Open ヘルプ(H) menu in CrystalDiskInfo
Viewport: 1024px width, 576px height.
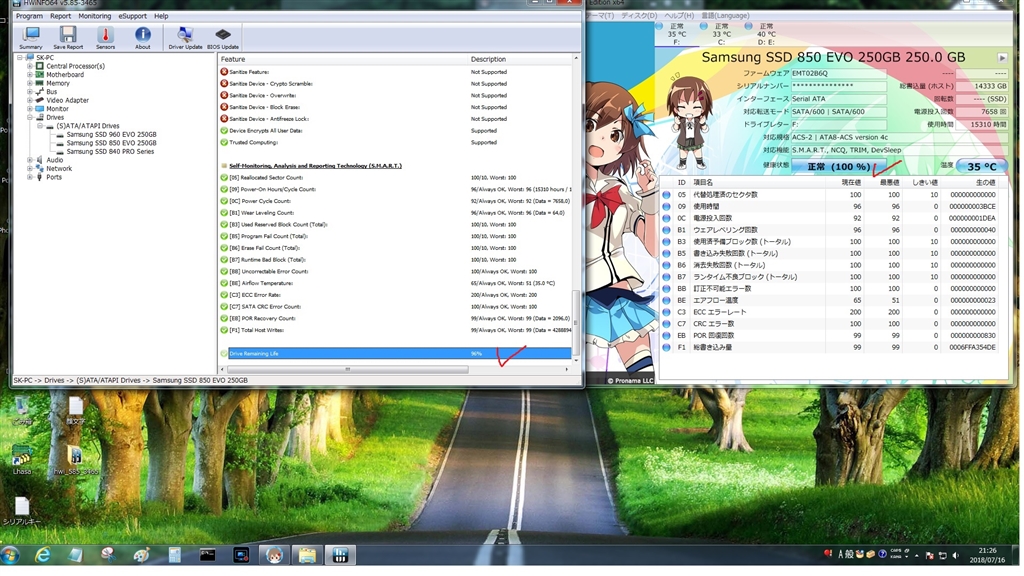click(x=679, y=16)
